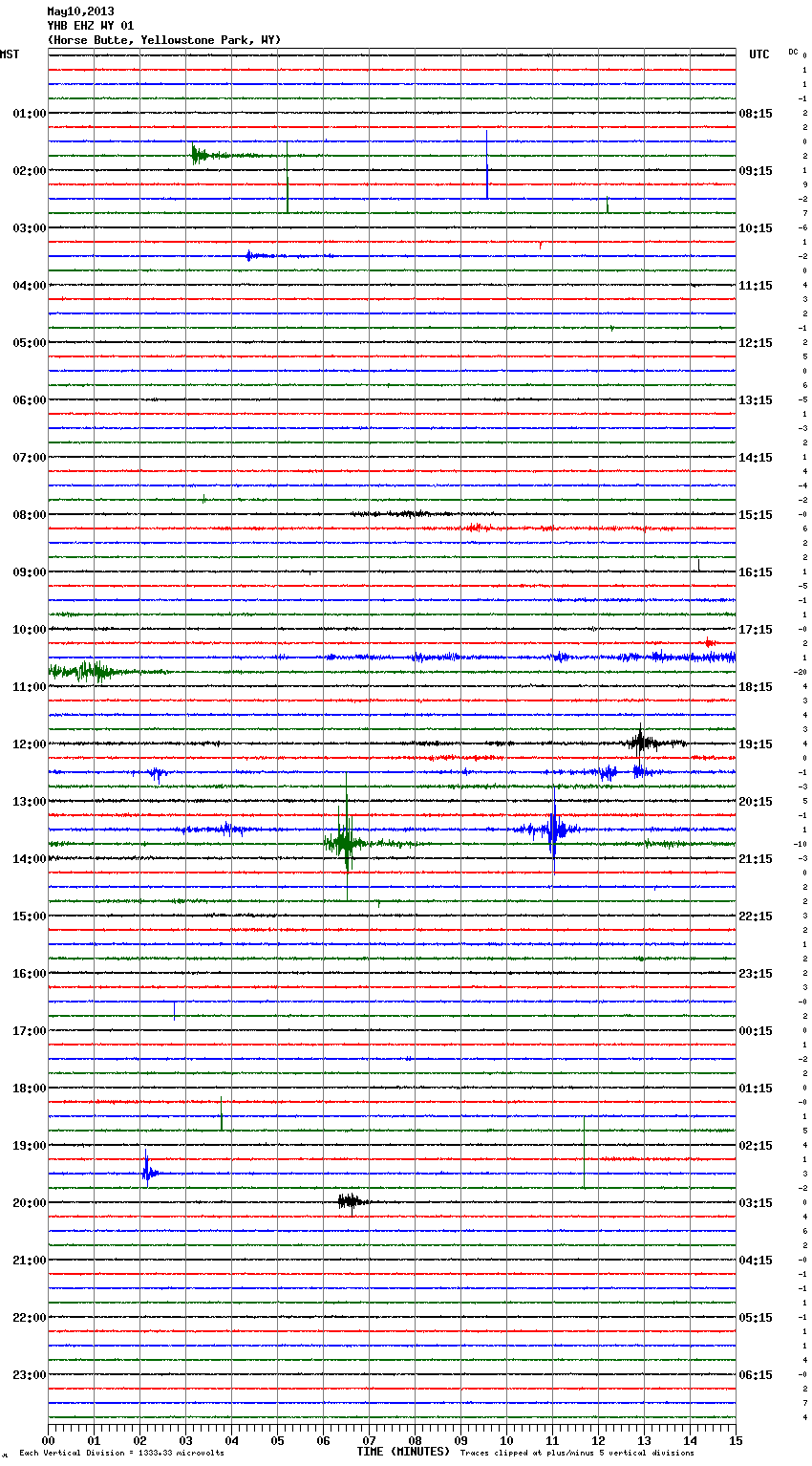Click the 23:15 UTC time label
The height and width of the screenshot is (1466, 812).
756,974
